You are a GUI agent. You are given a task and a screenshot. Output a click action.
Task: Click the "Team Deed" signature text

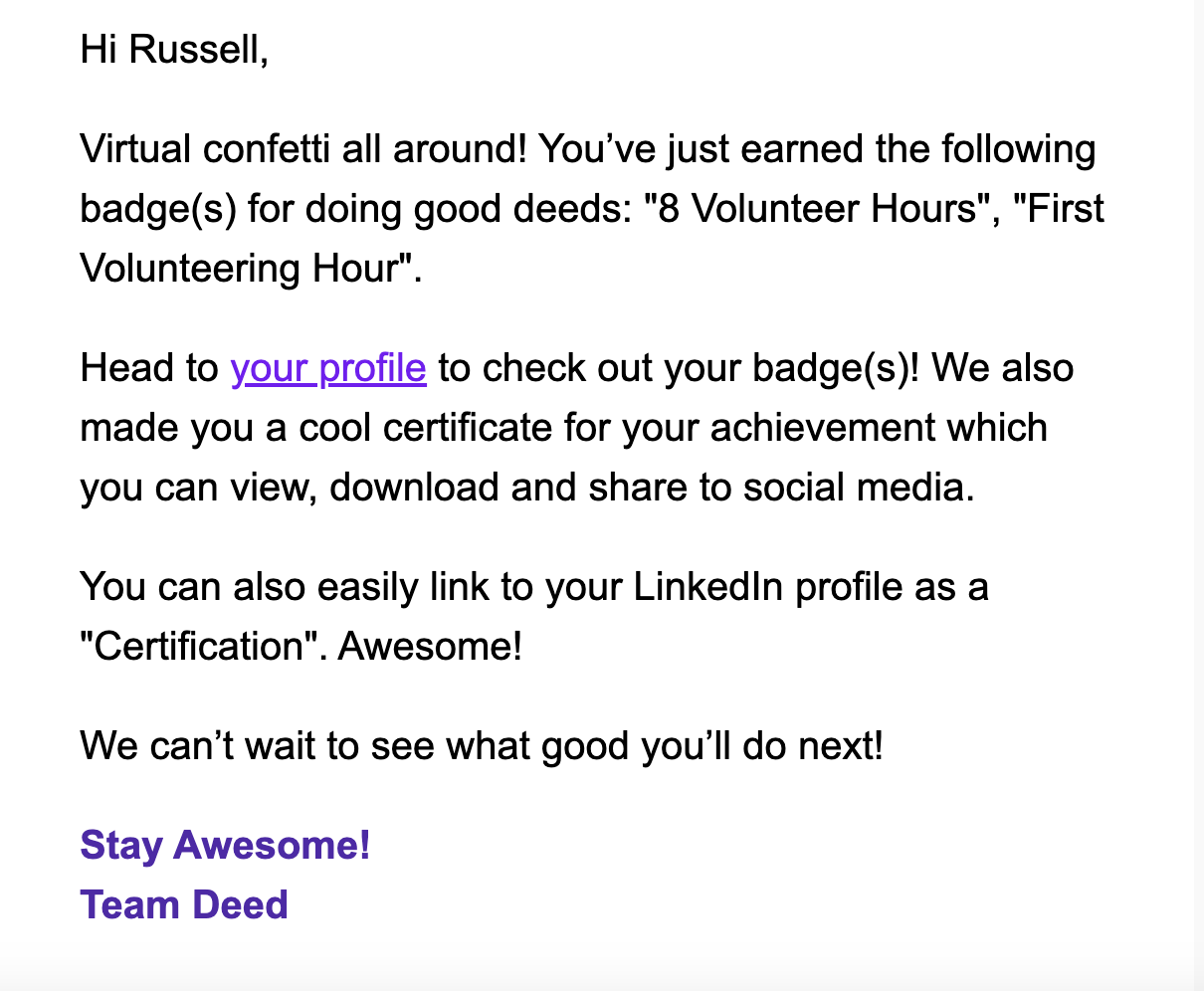[184, 904]
